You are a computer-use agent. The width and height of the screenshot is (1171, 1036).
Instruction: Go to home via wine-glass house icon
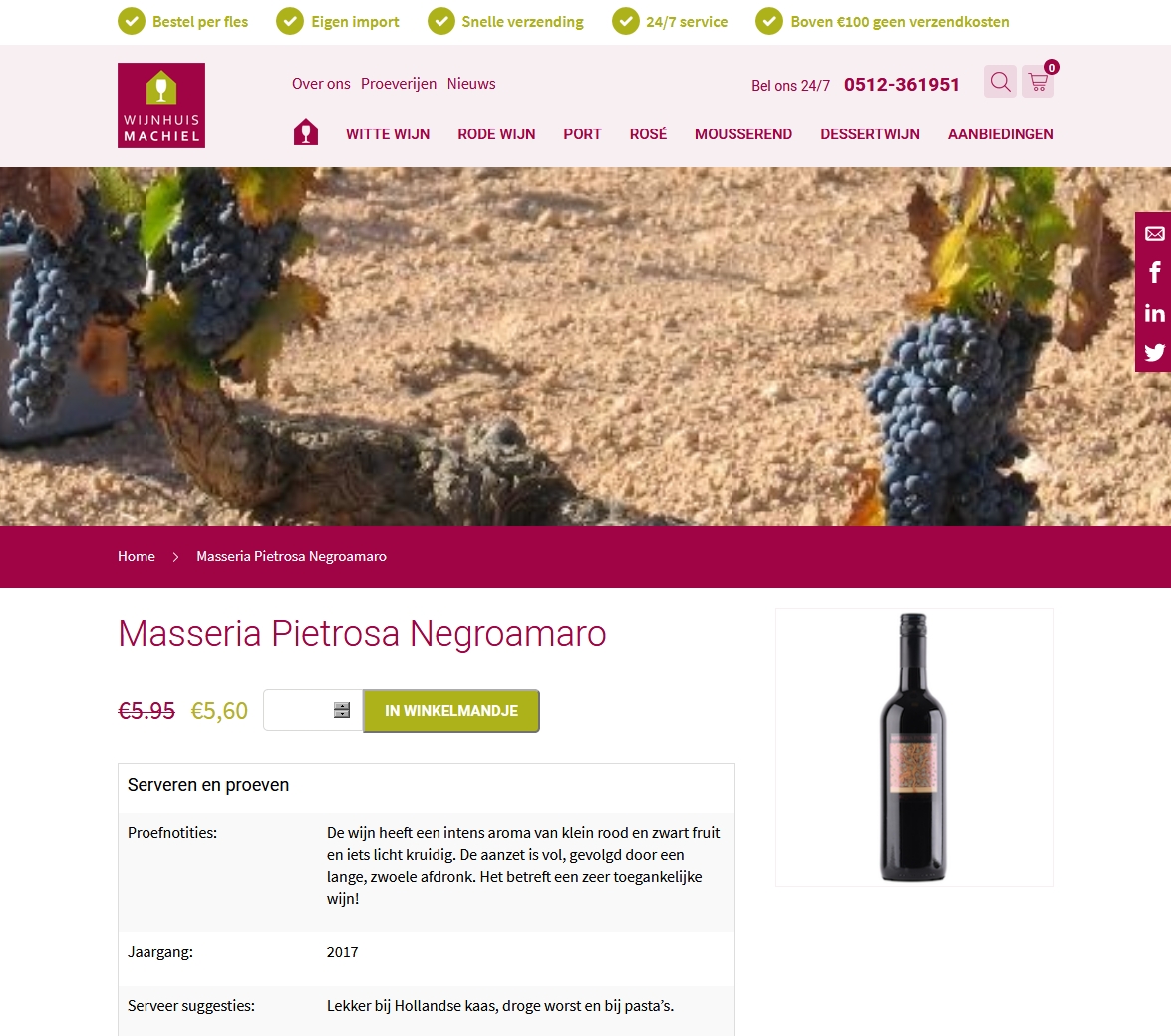305,132
